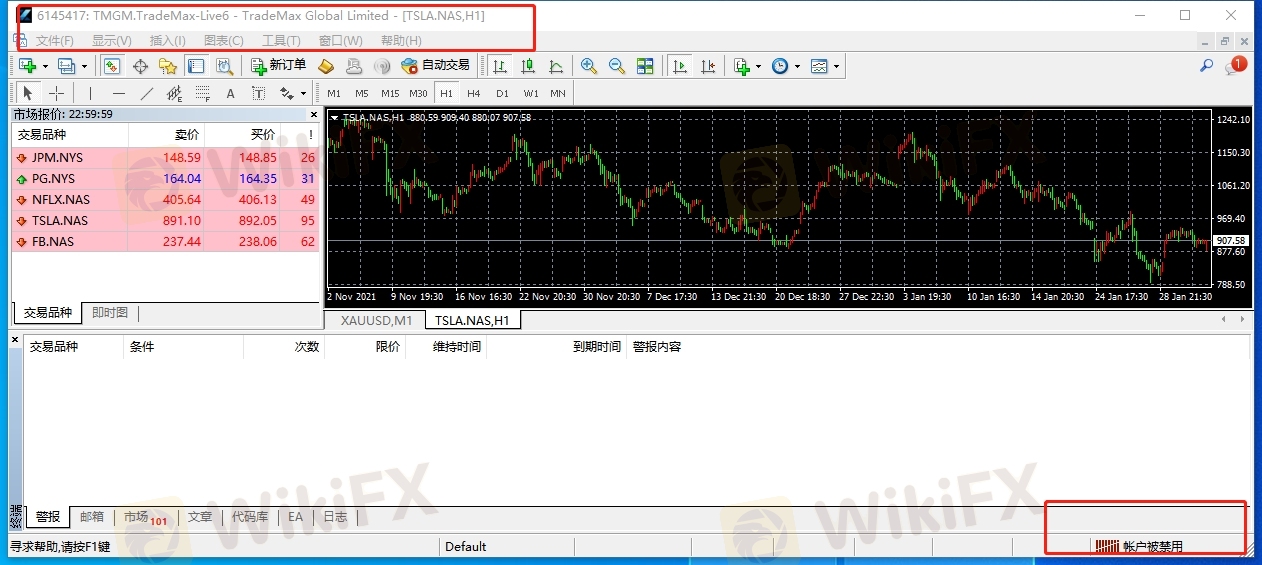
Task: Open the 工具(T) menu
Action: (281, 40)
